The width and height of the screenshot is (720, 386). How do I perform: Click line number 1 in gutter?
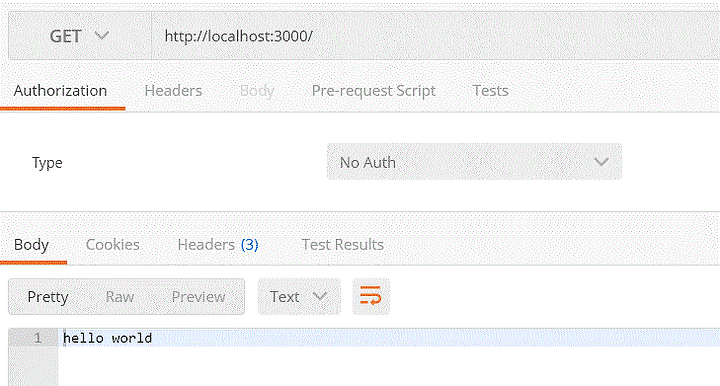(x=38, y=338)
